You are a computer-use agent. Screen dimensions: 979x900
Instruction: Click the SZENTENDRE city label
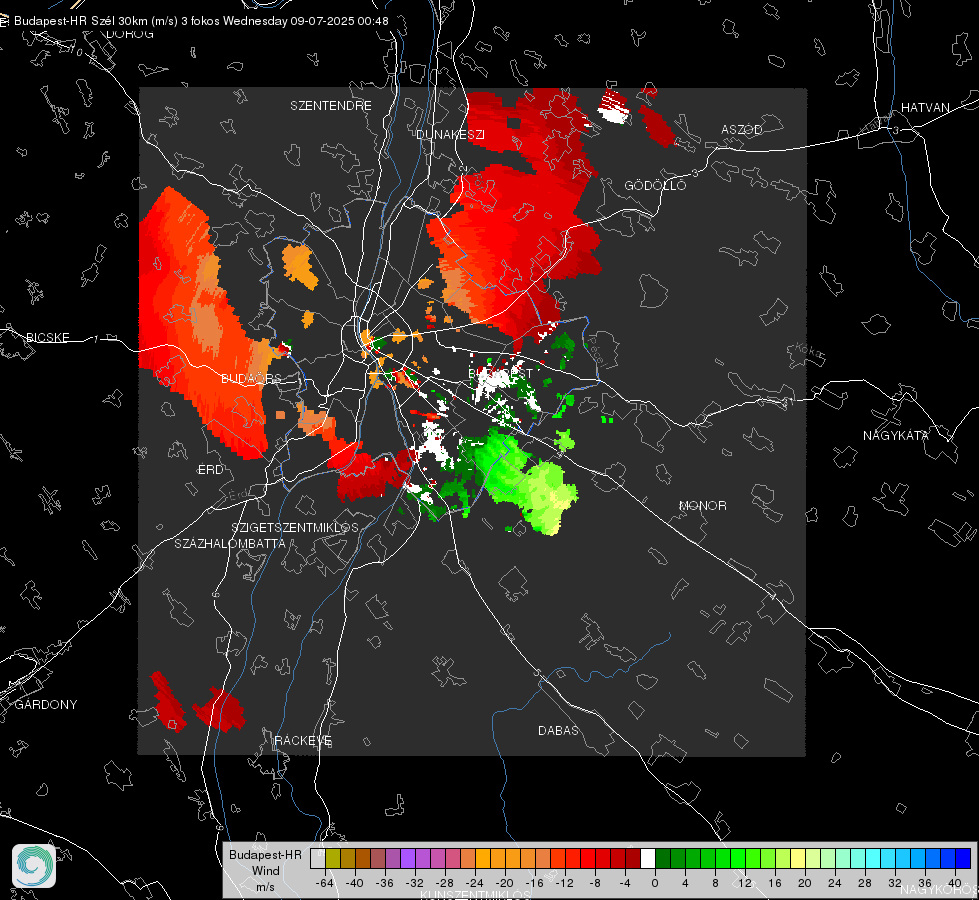click(x=330, y=106)
